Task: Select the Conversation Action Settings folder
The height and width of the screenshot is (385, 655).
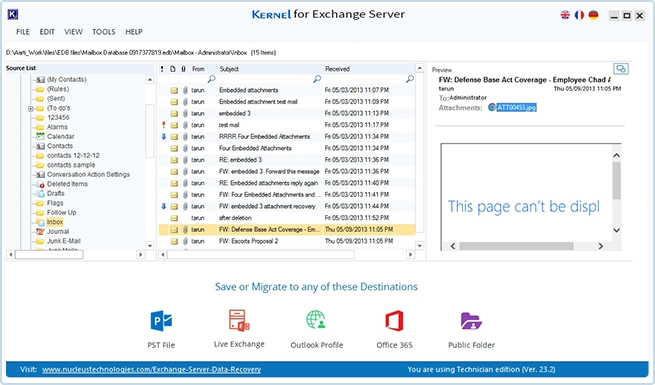Action: point(88,174)
